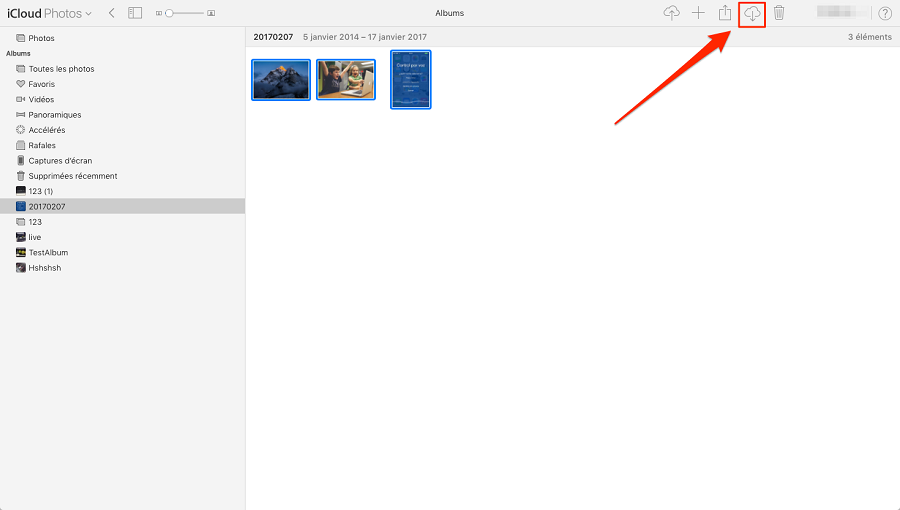Click the Albums title in top bar

(449, 13)
